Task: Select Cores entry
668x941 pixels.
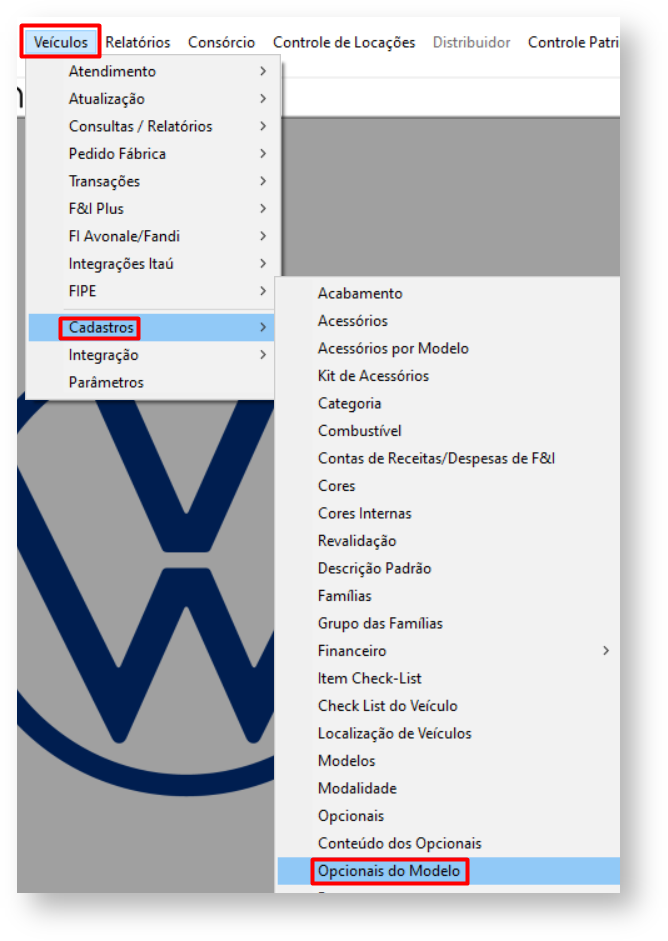Action: 449,486
